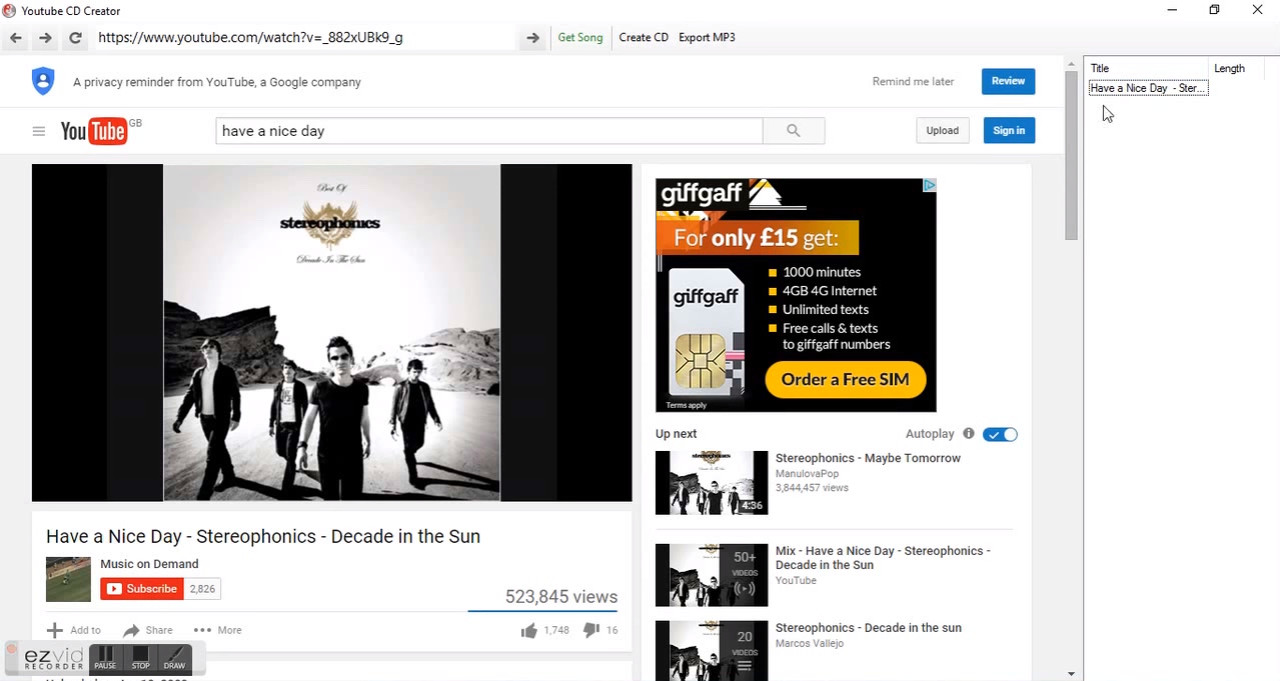Toggle the Autoplay switch off
Screen dimensions: 1280x681
pyautogui.click(x=1000, y=434)
